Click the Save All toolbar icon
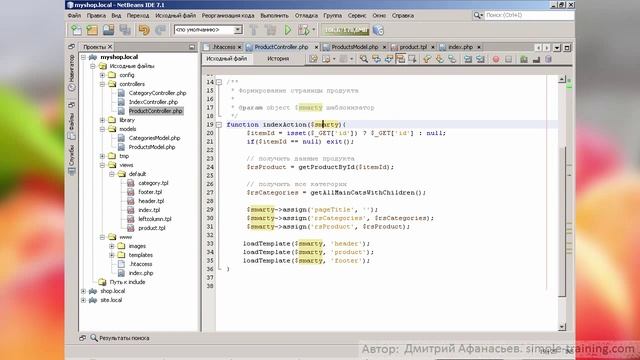 pos(125,30)
